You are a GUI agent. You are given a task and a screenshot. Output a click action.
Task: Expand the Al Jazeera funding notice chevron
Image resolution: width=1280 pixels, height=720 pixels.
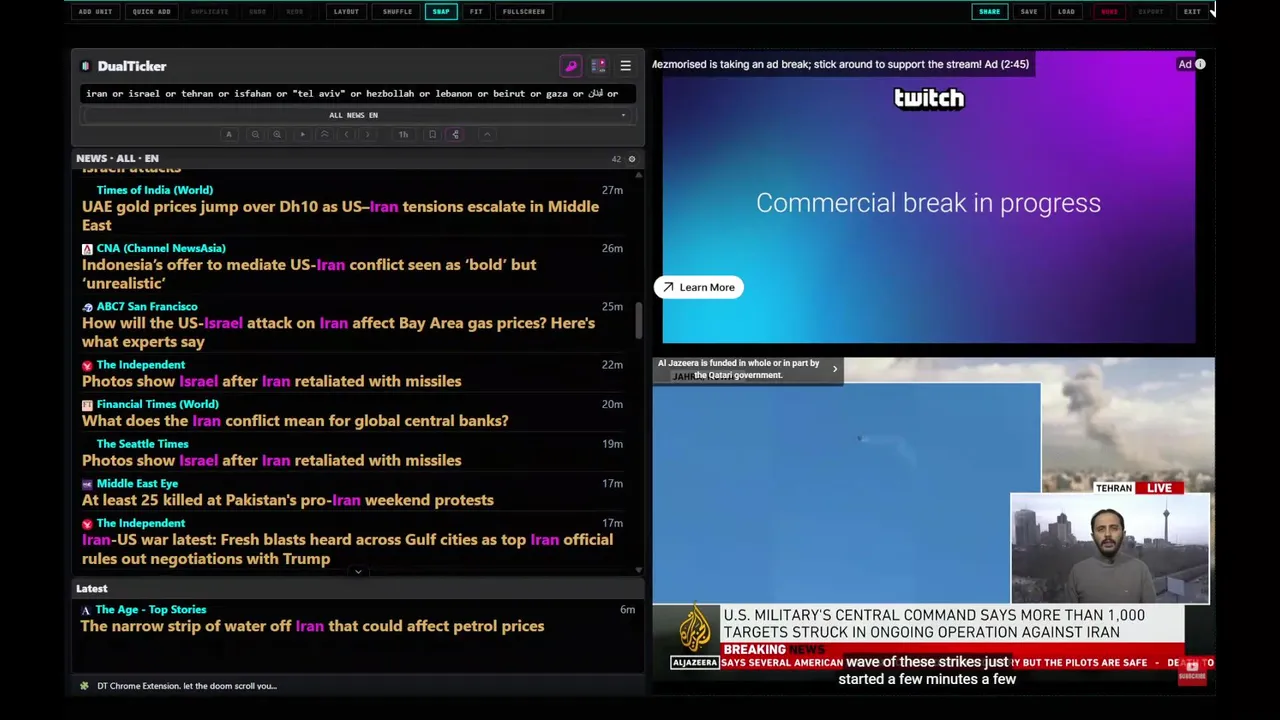click(x=835, y=369)
